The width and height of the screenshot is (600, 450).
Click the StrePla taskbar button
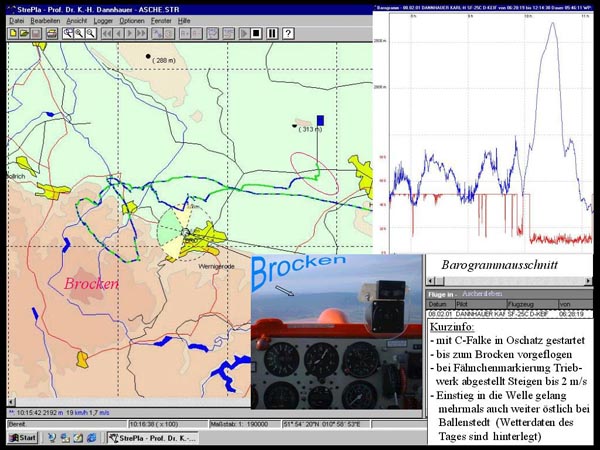pyautogui.click(x=153, y=438)
